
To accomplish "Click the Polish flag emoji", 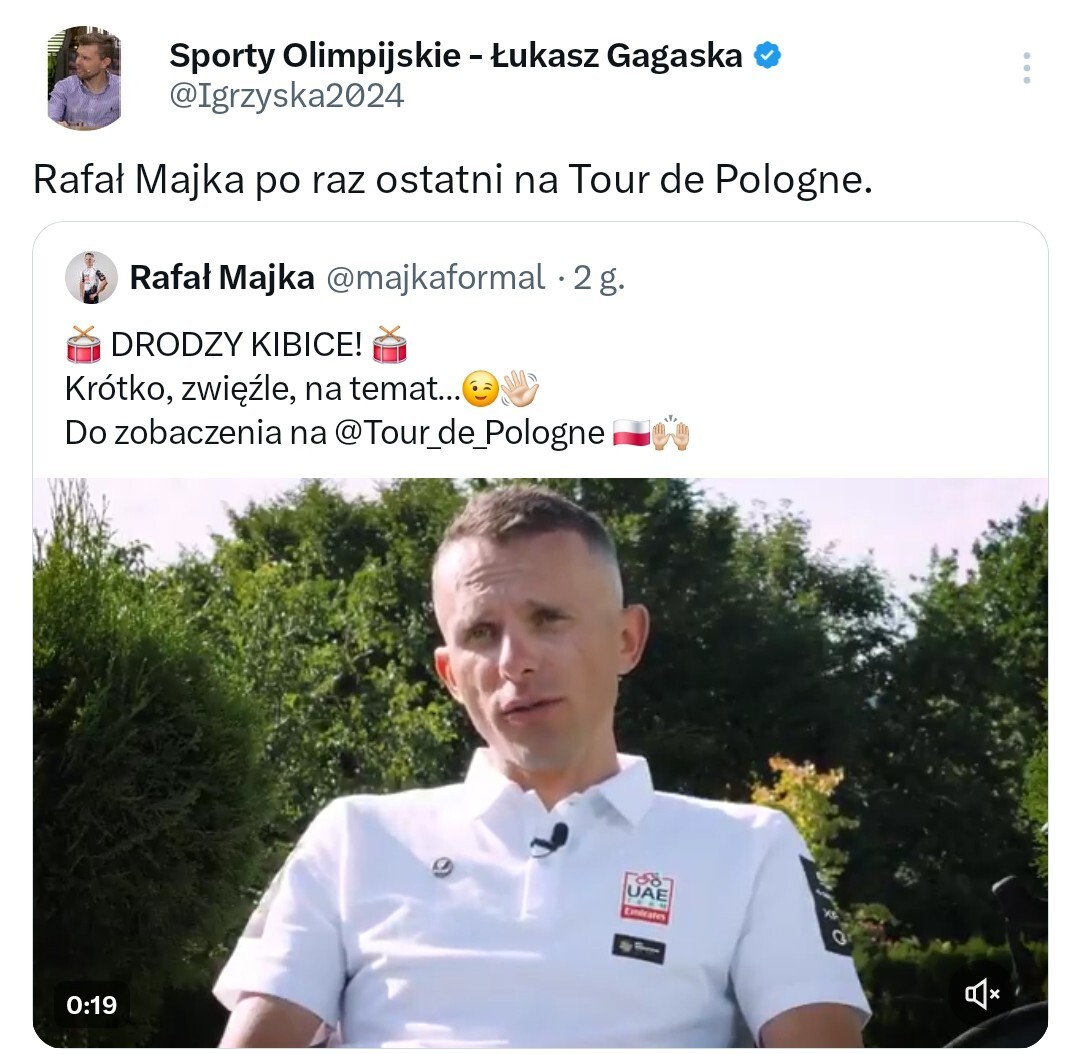I will [631, 433].
